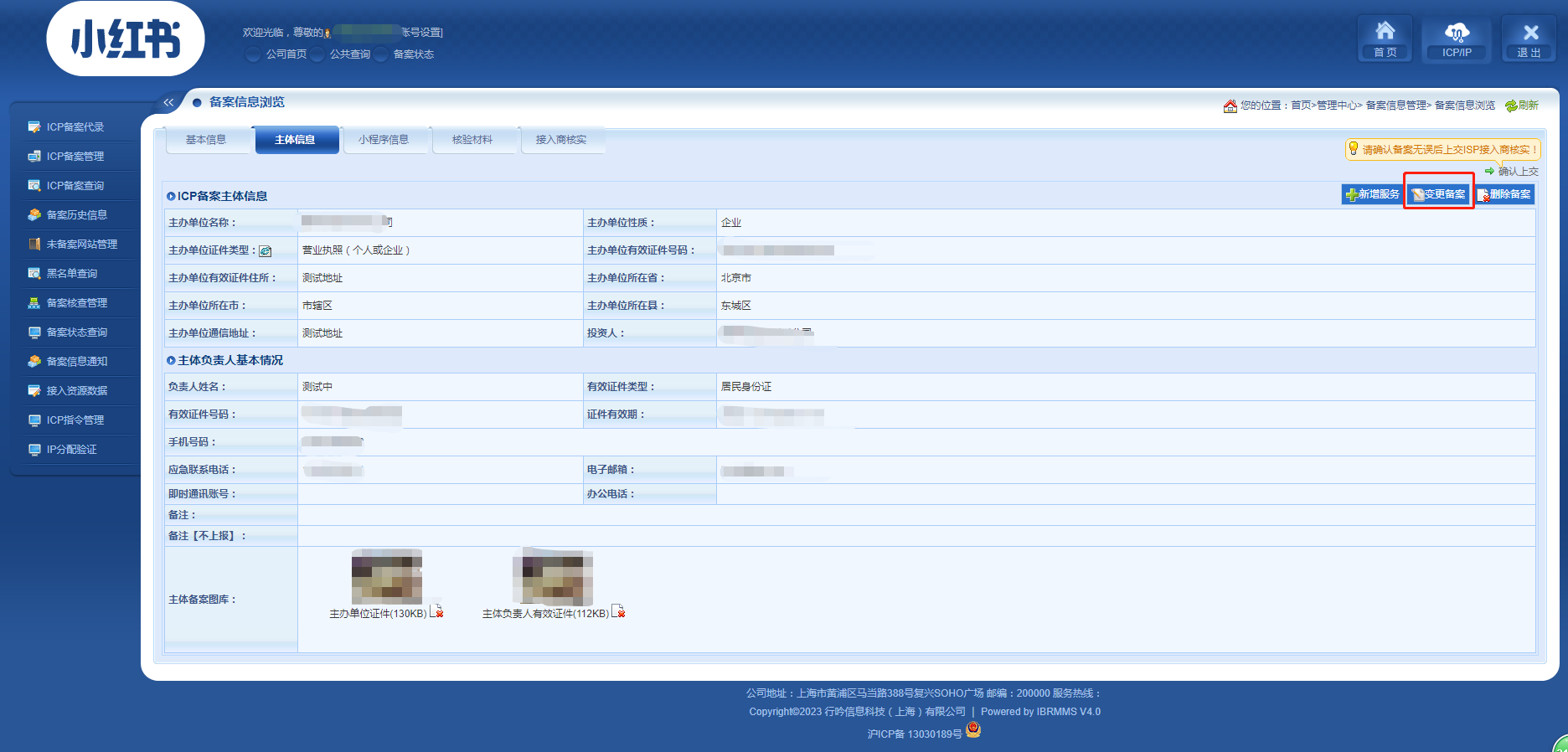The width and height of the screenshot is (1568, 752).
Task: Click the lightbulb tip icon
Action: (x=1353, y=149)
